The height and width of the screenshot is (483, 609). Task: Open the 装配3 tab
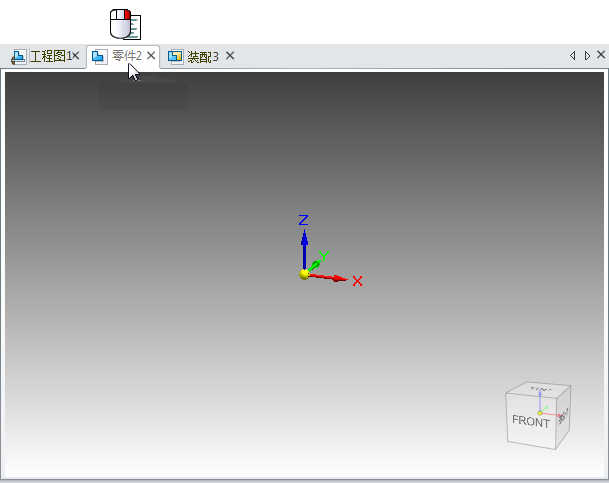point(202,56)
